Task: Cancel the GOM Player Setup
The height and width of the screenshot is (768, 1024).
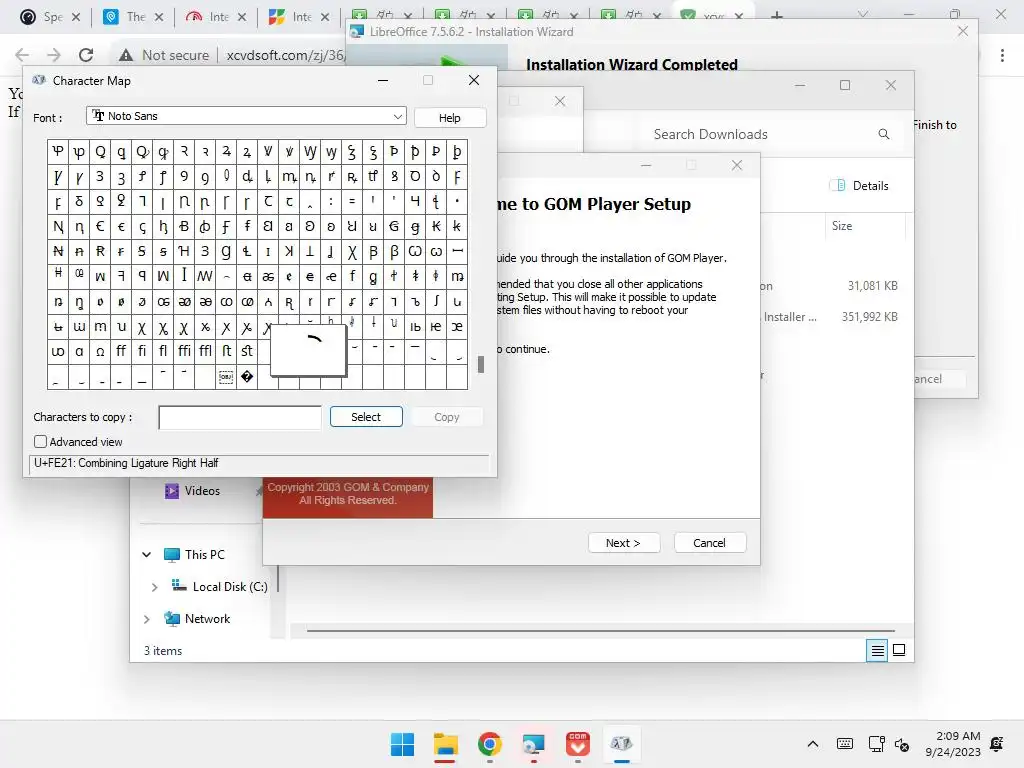Action: 709,543
